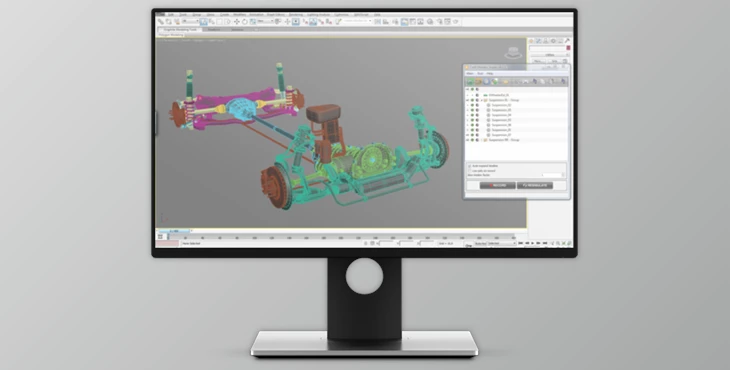The image size is (730, 370).
Task: Open Select by Name in main toolbar
Action: pos(211,21)
